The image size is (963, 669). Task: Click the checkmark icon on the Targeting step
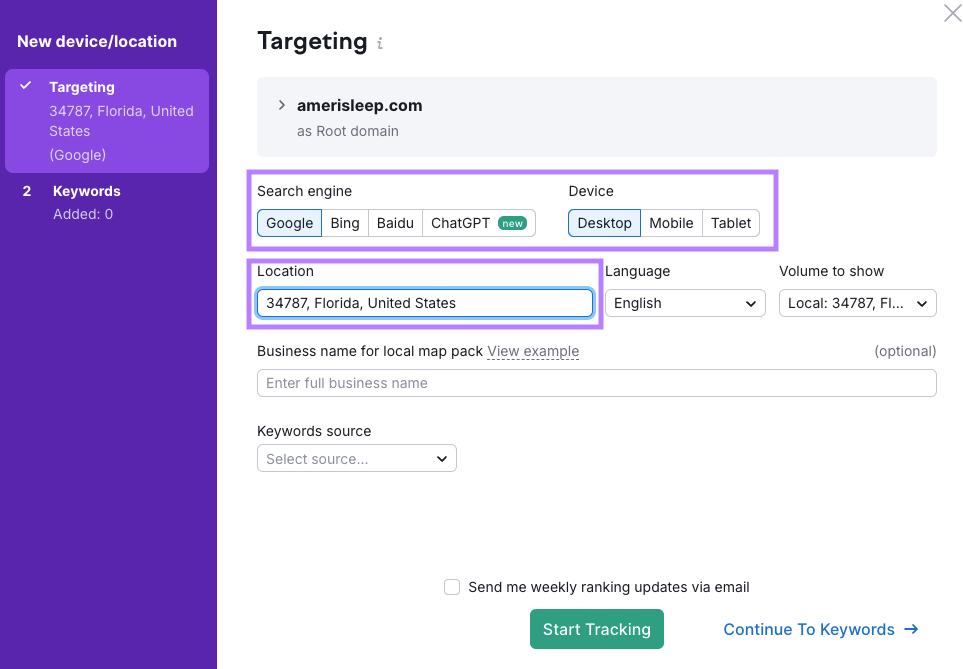25,87
